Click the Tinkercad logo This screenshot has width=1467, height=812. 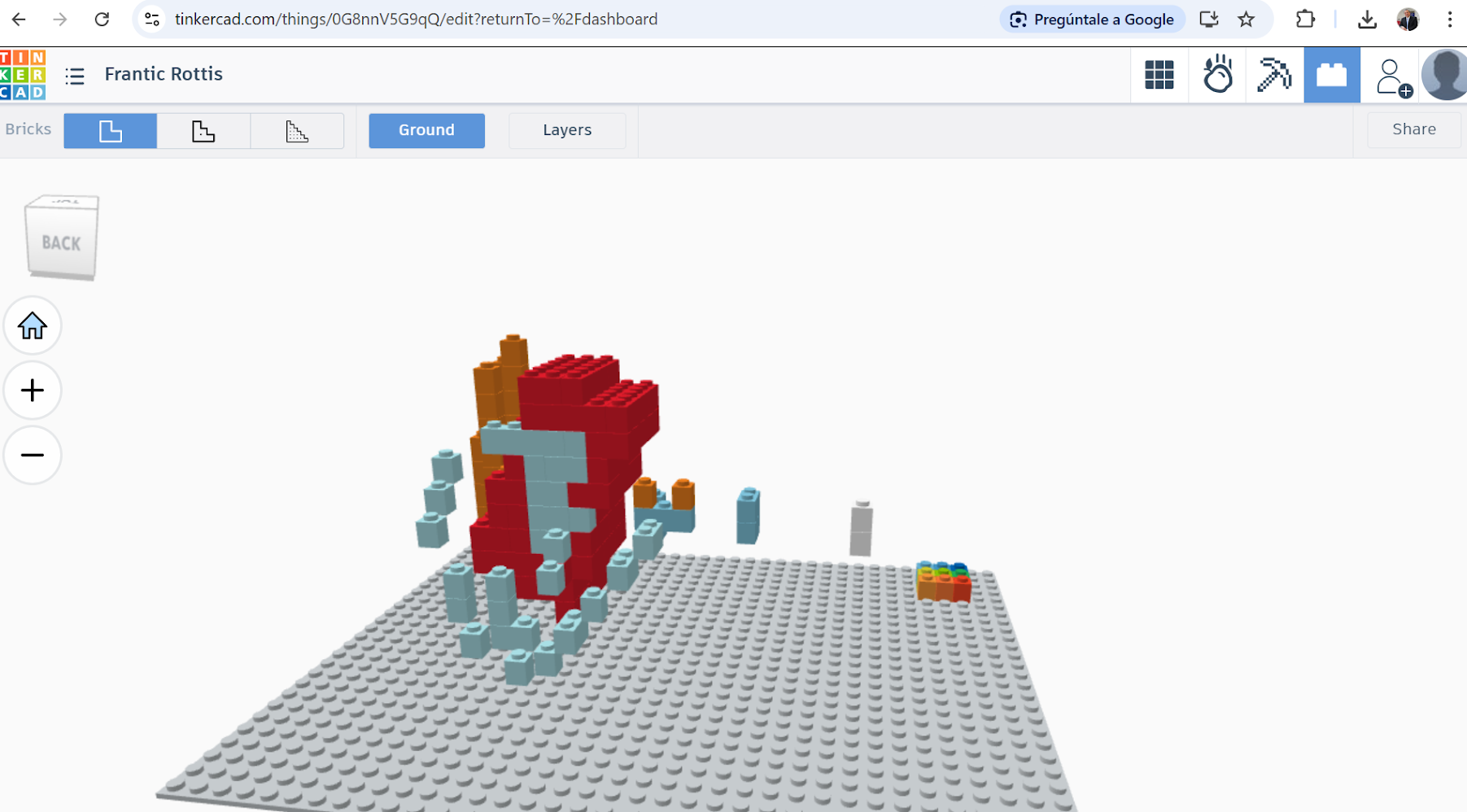pos(23,75)
